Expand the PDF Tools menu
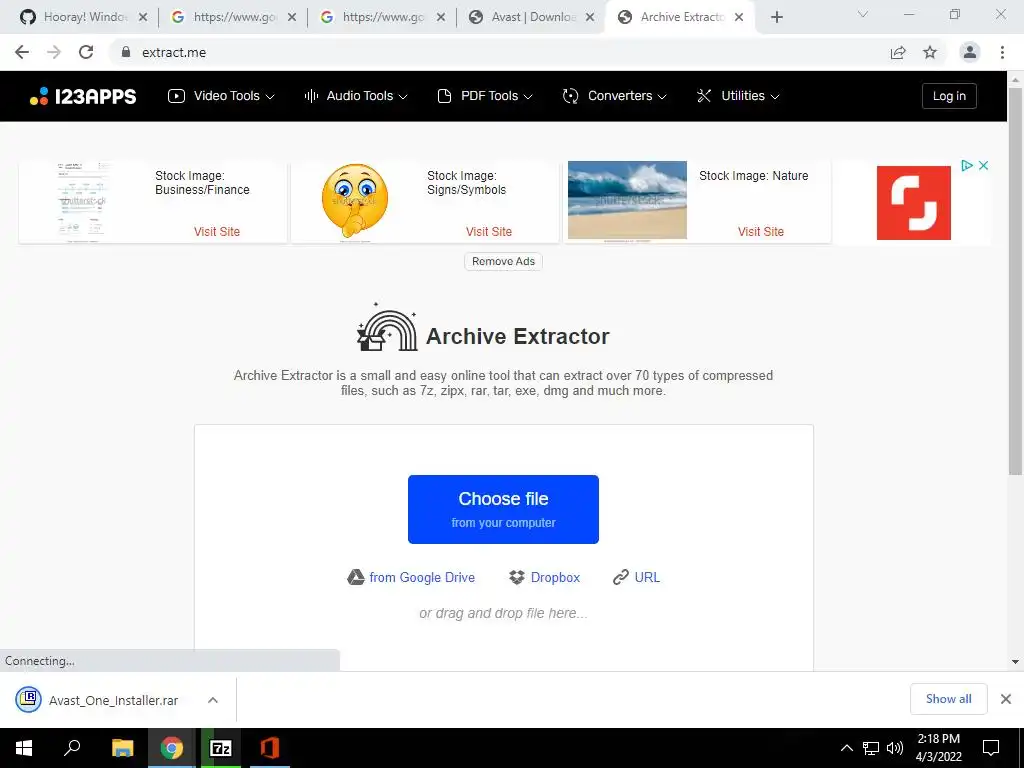The width and height of the screenshot is (1024, 768). pos(485,96)
